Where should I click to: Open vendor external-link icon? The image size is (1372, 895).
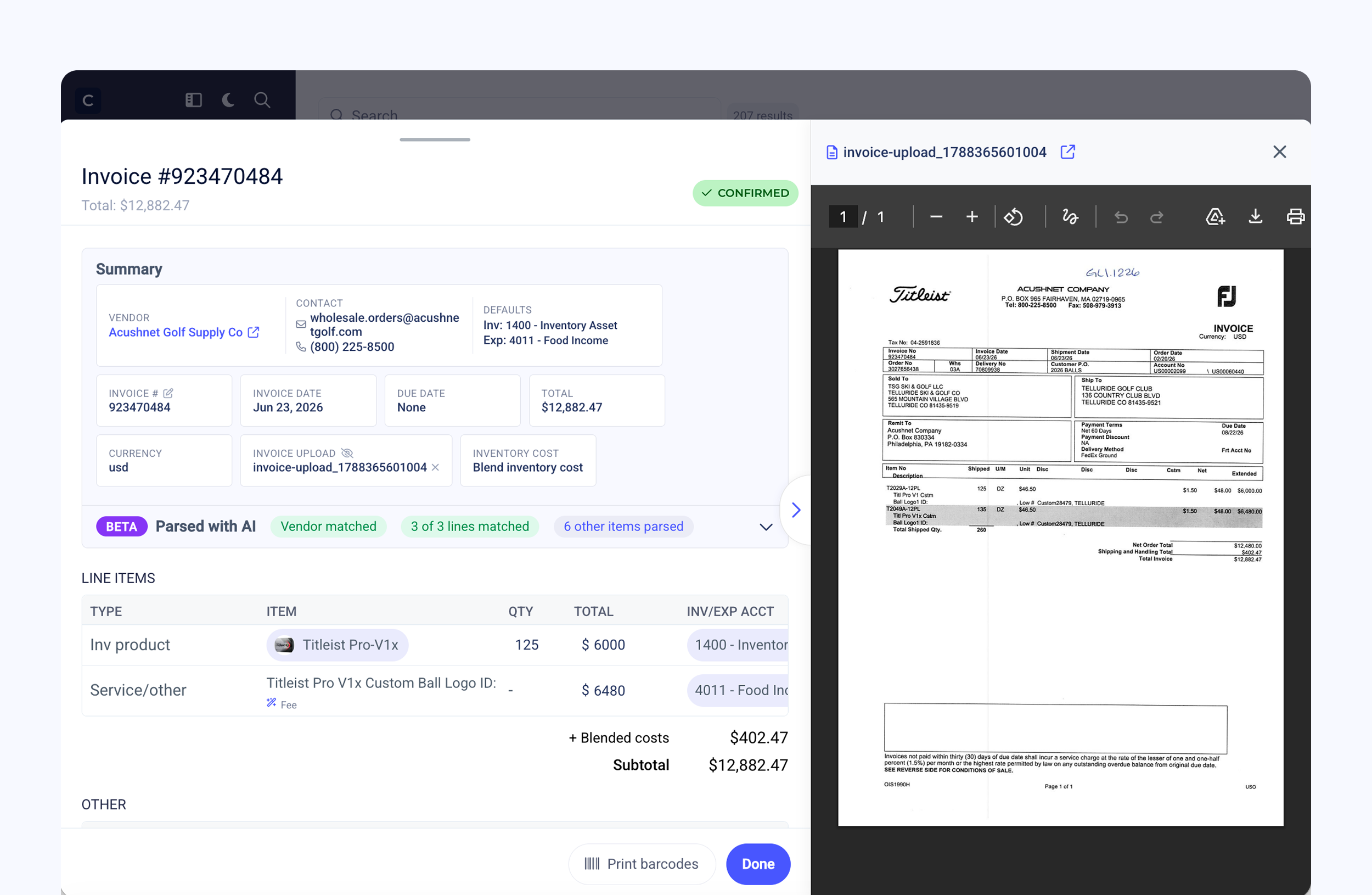click(x=254, y=332)
